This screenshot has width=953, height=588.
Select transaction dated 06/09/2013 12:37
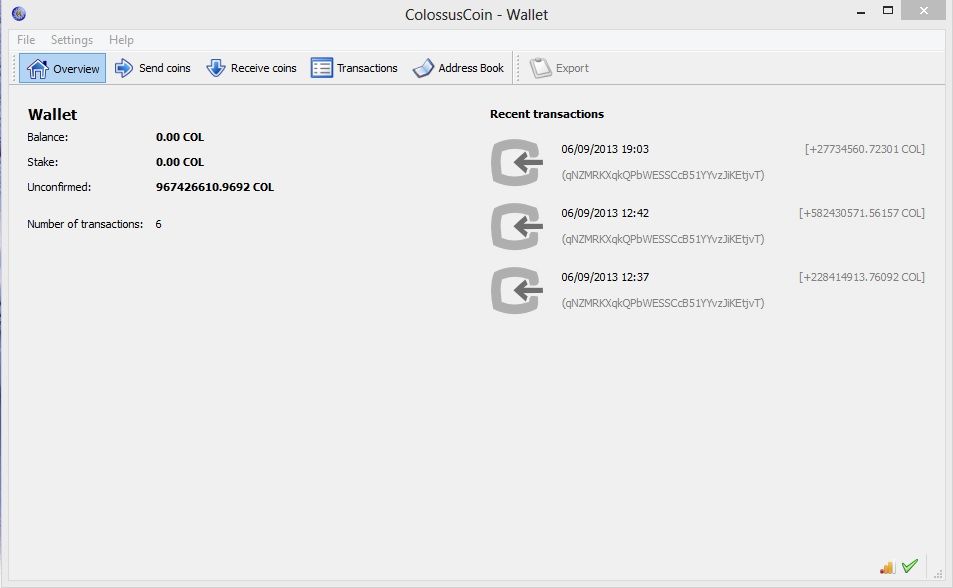(x=605, y=277)
